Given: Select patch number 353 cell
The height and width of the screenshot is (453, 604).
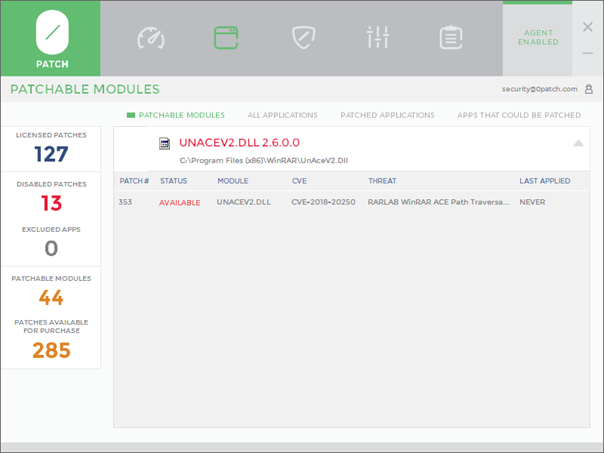Looking at the screenshot, I should click(x=125, y=202).
